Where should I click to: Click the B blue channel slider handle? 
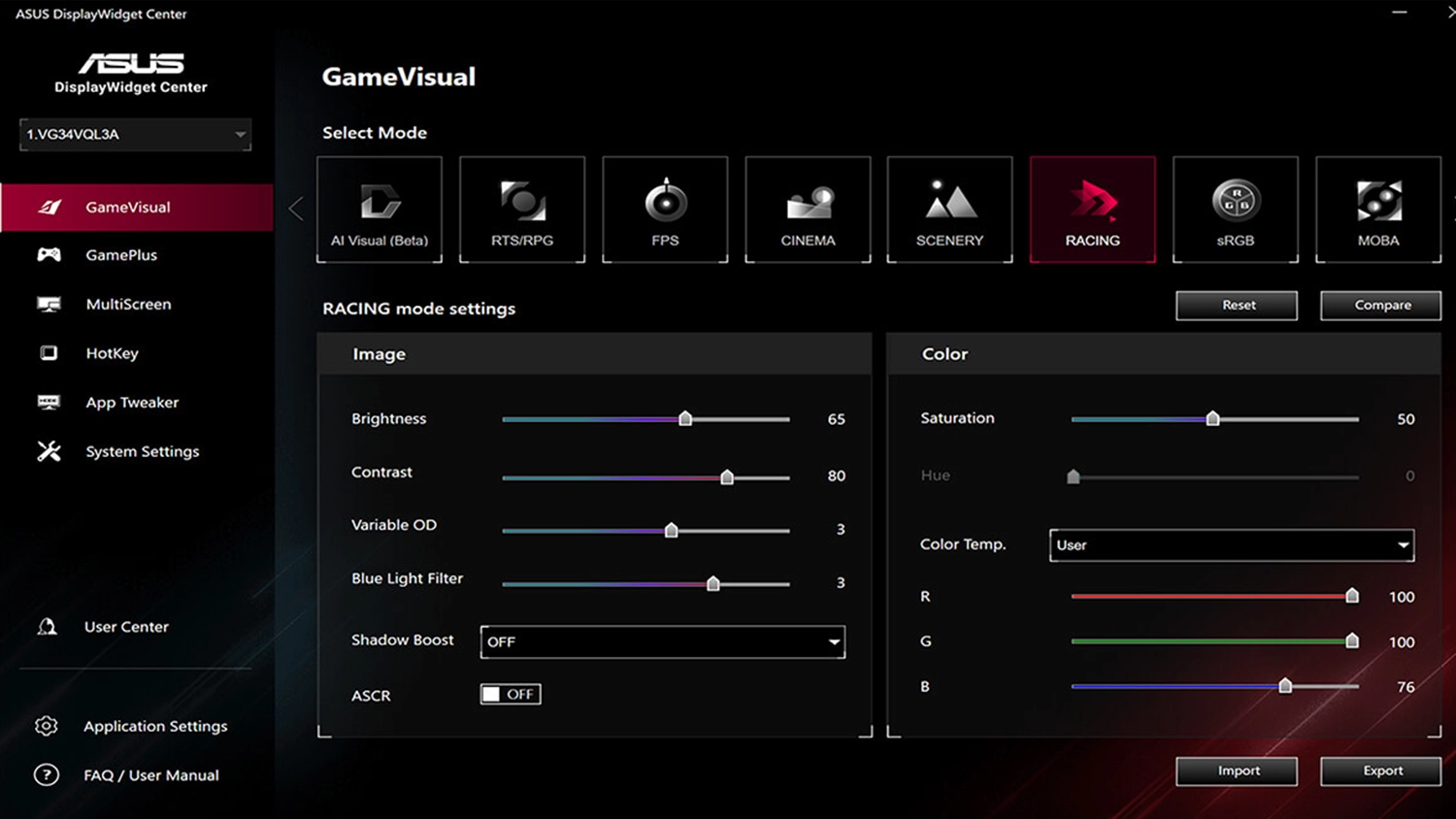click(x=1285, y=686)
